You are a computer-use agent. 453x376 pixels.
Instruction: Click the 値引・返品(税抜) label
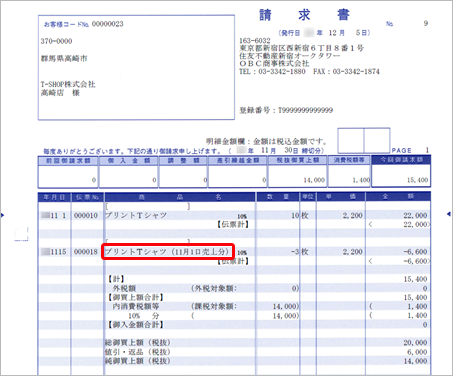tap(138, 352)
